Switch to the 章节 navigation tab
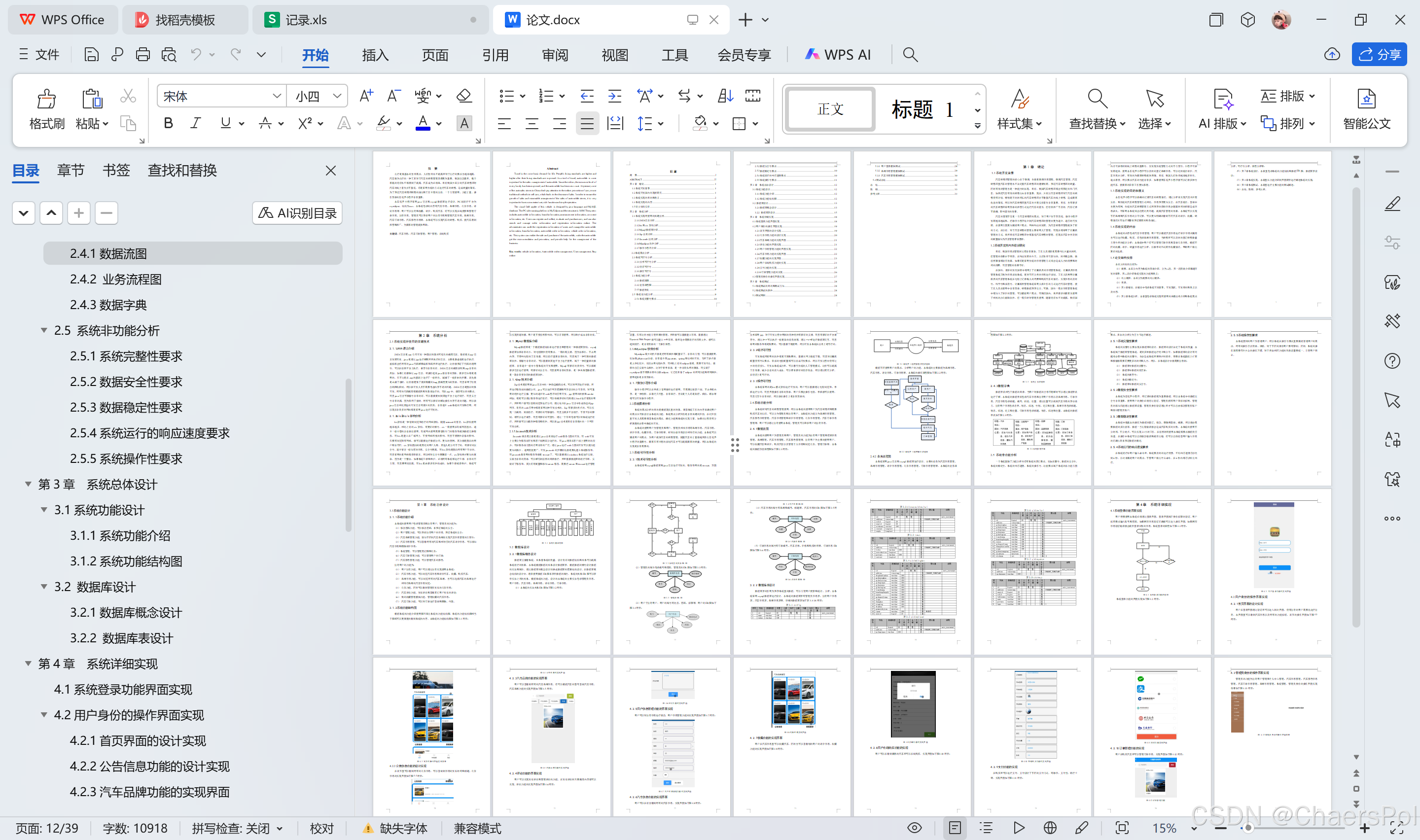The height and width of the screenshot is (840, 1420). 71,171
